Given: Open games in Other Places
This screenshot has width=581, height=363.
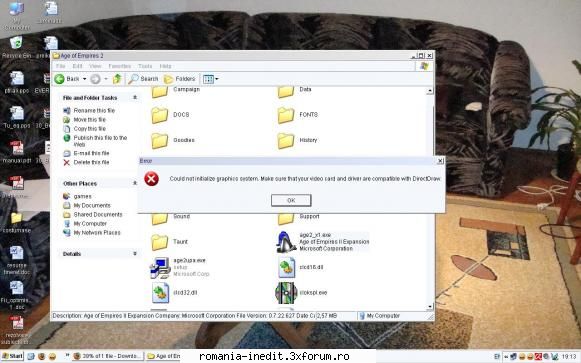Looking at the screenshot, I should pyautogui.click(x=82, y=196).
